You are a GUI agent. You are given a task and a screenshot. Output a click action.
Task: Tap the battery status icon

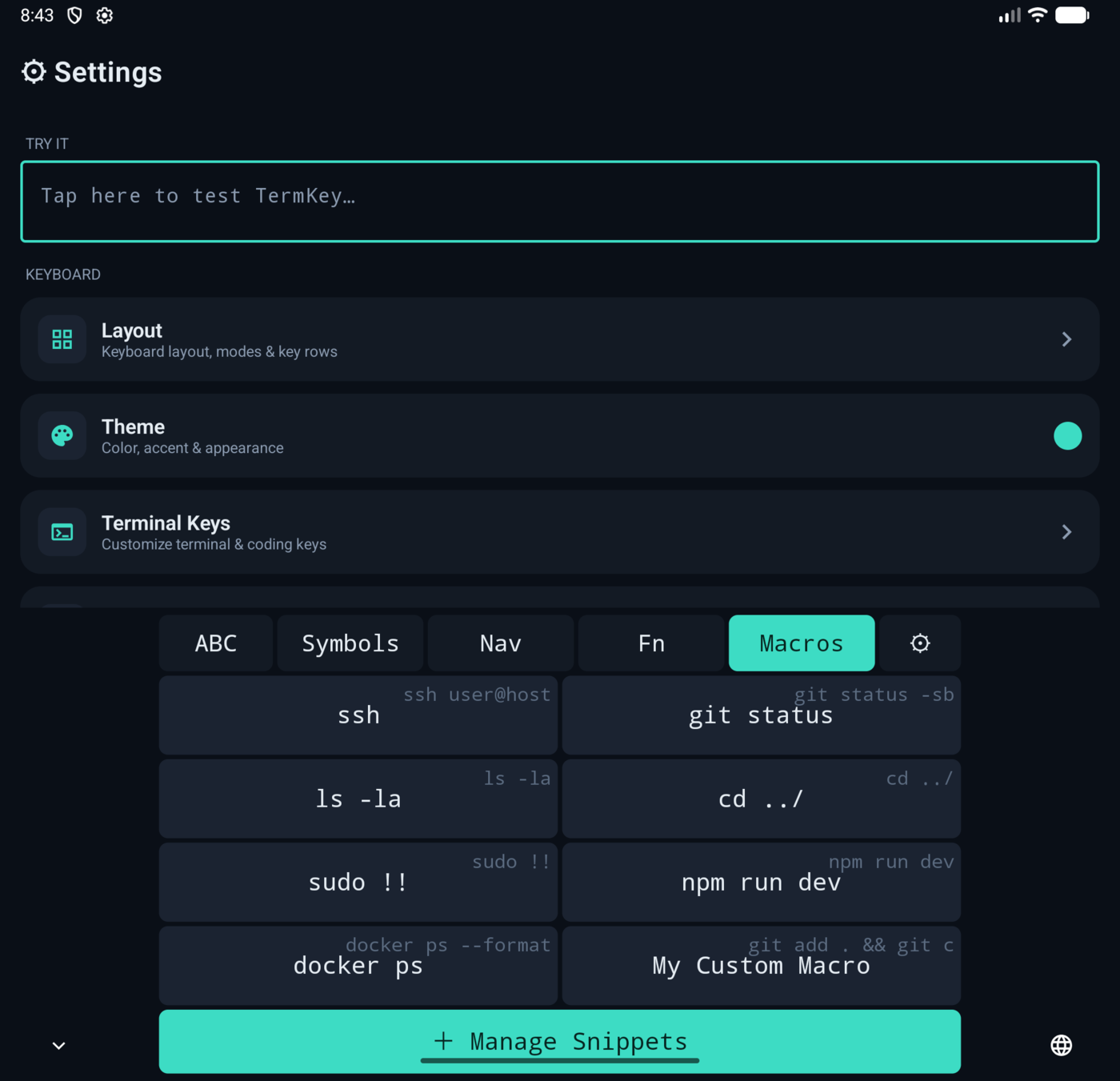pos(1072,15)
